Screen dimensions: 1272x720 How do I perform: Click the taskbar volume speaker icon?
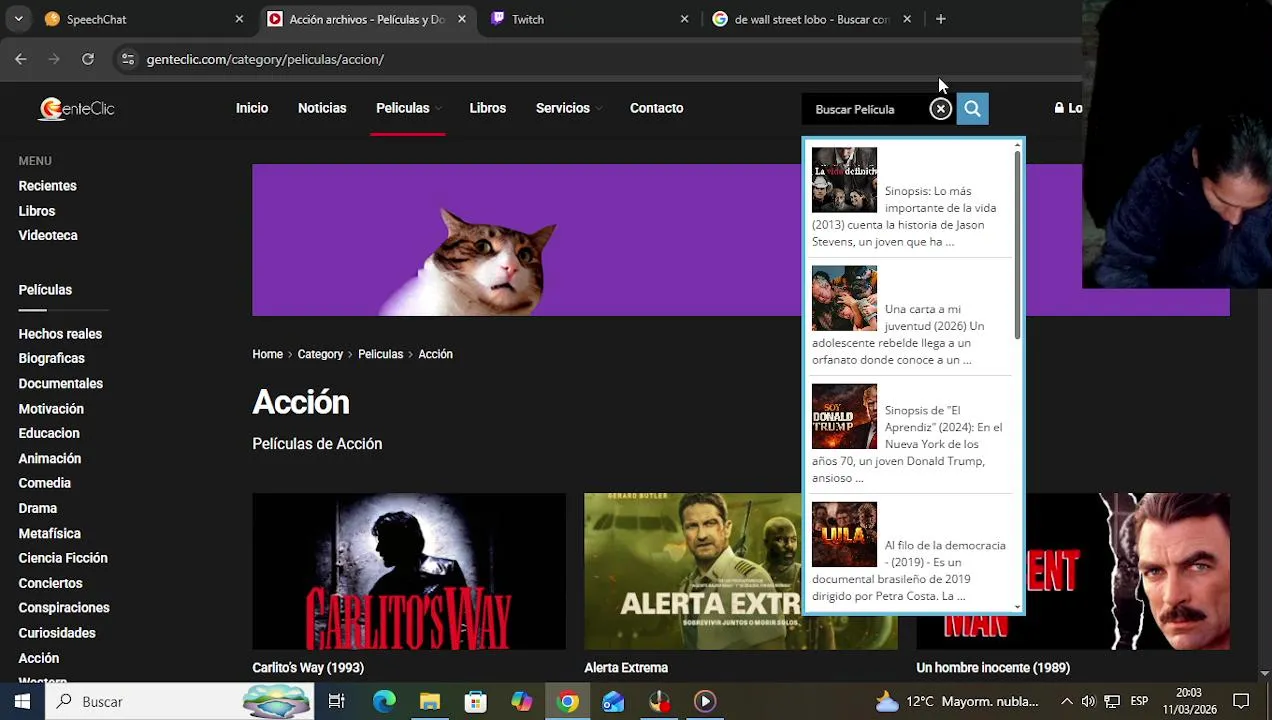[x=1088, y=701]
